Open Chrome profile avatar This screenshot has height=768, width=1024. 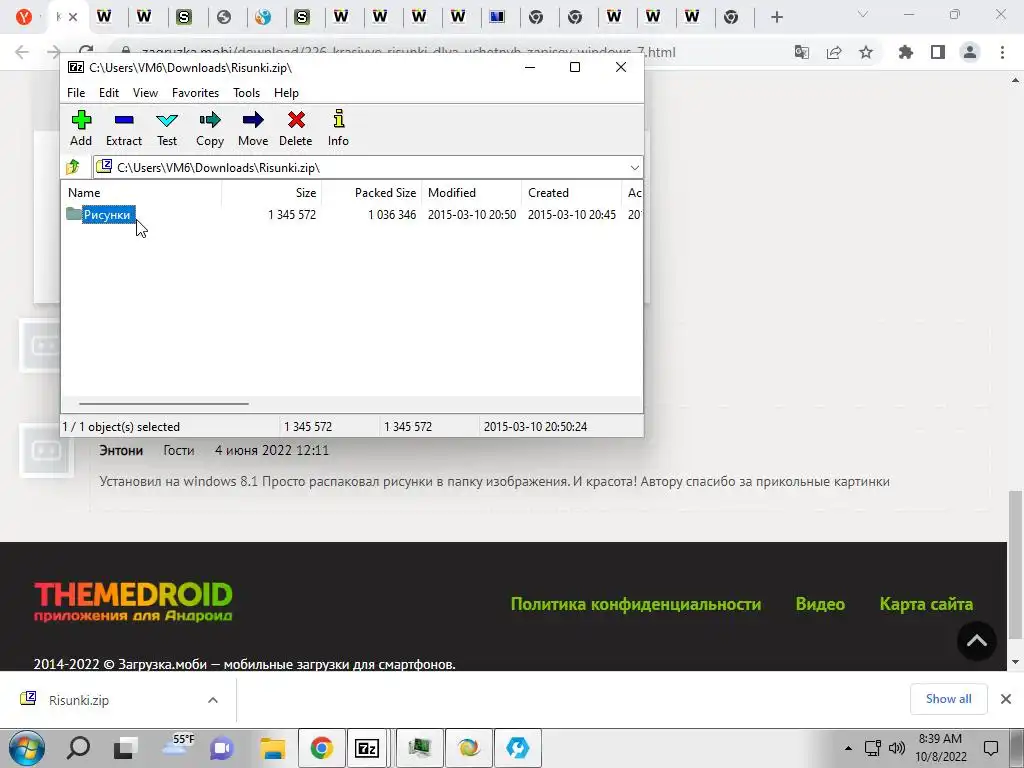[x=970, y=52]
